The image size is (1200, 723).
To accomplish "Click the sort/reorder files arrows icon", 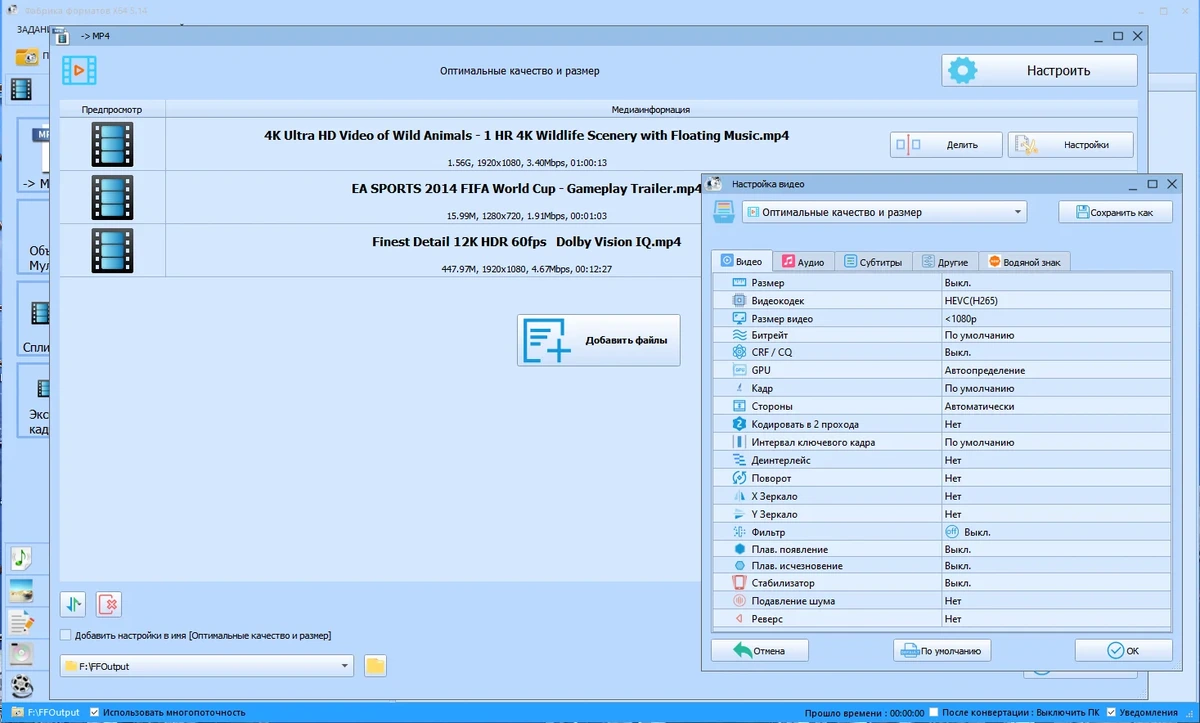I will (x=73, y=603).
